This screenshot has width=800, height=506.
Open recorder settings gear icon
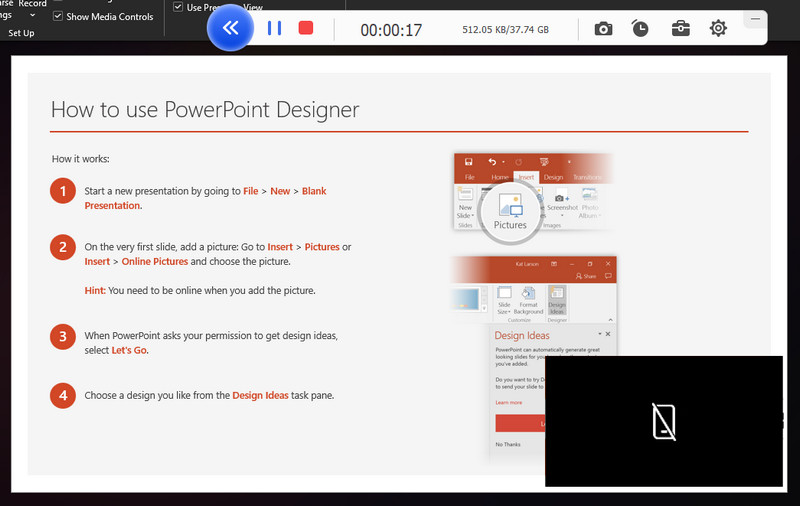click(718, 28)
